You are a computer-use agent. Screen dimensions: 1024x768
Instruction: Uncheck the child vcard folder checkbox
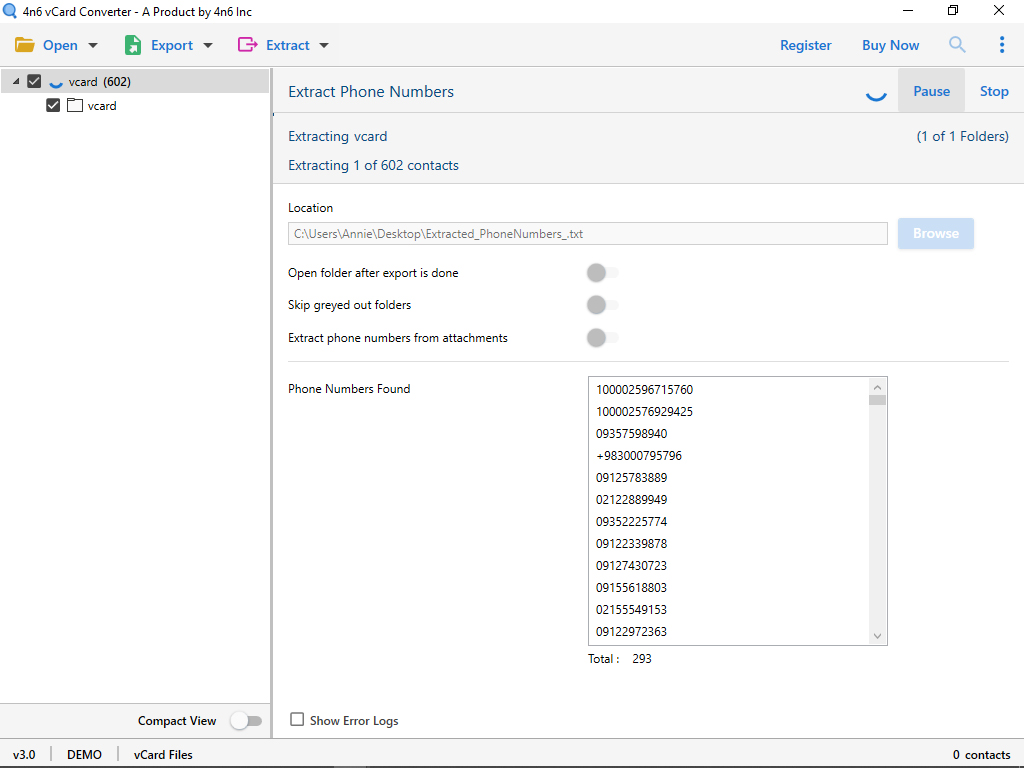coord(53,105)
